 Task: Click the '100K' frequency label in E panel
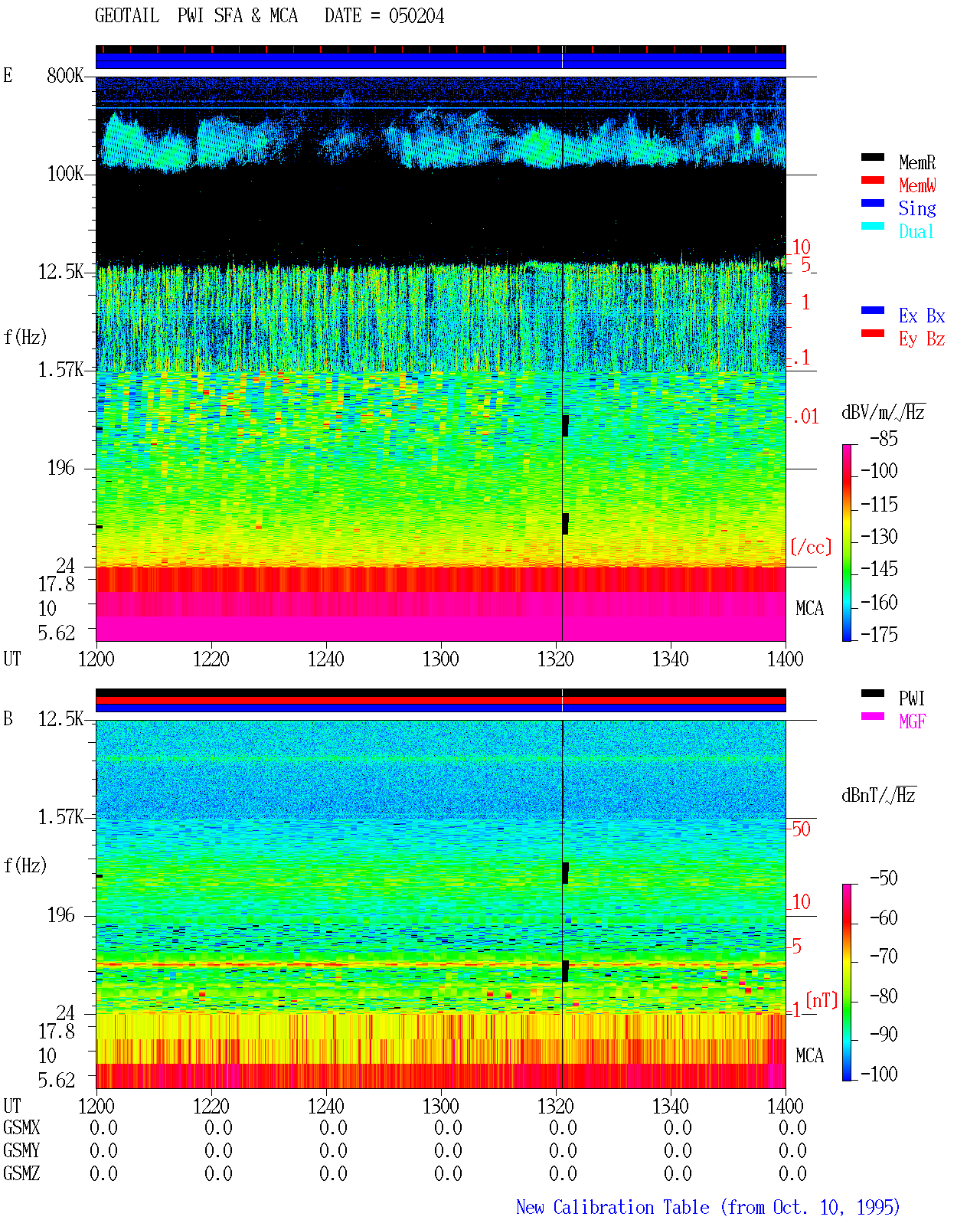coord(65,174)
